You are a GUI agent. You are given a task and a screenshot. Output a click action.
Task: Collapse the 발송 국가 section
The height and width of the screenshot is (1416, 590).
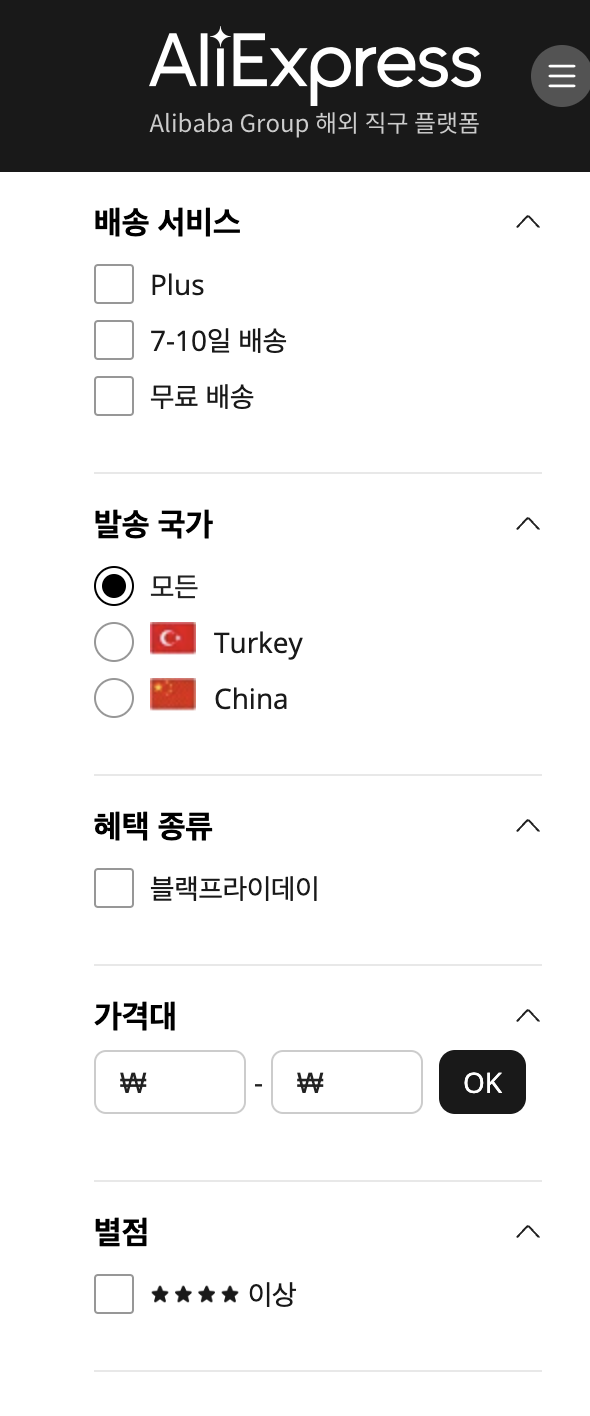coord(528,524)
